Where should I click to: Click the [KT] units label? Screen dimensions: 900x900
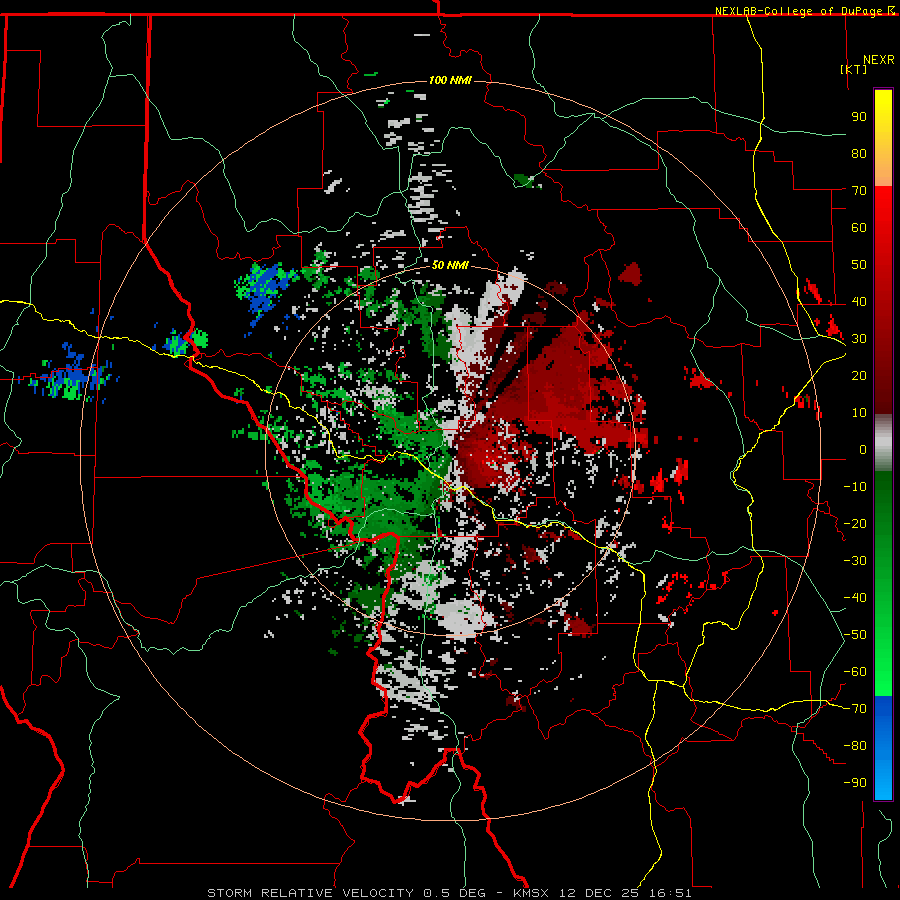[853, 69]
